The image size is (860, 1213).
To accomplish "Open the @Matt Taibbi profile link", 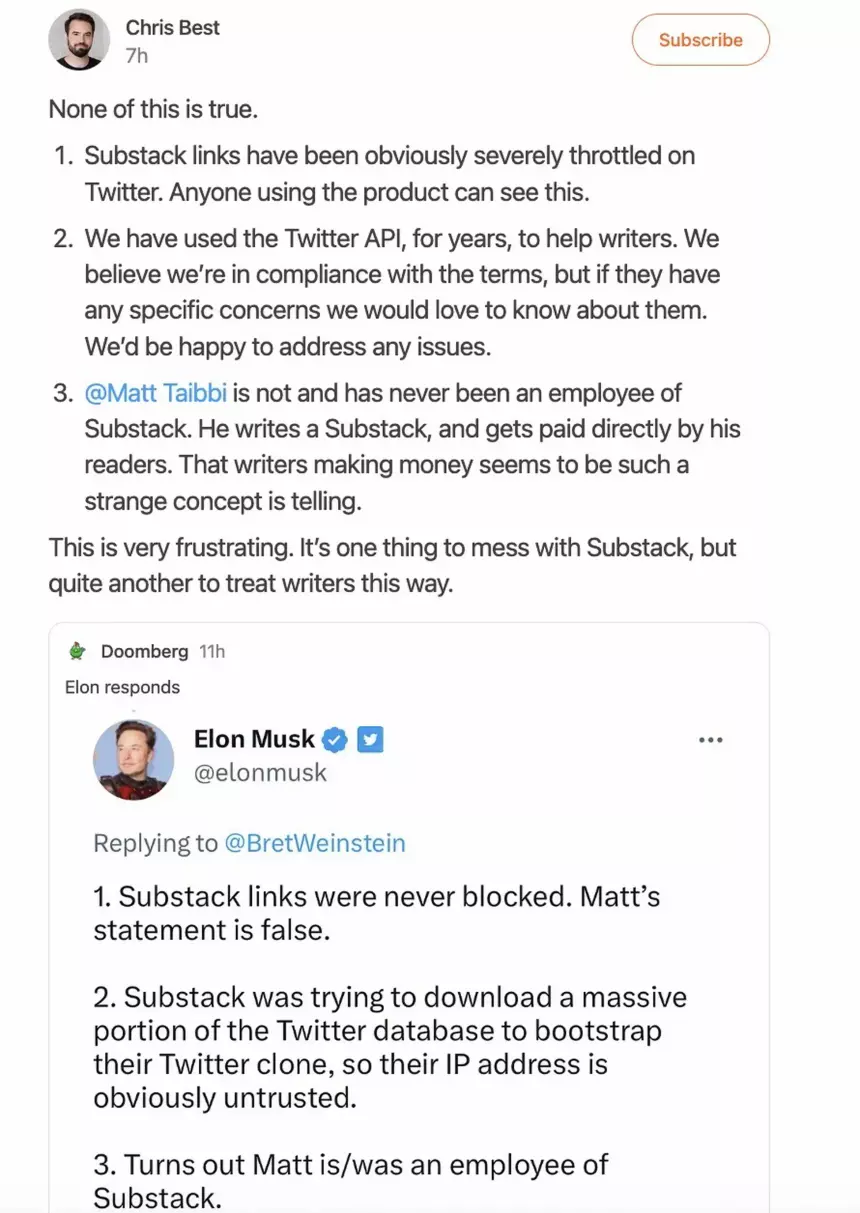I will pos(155,393).
